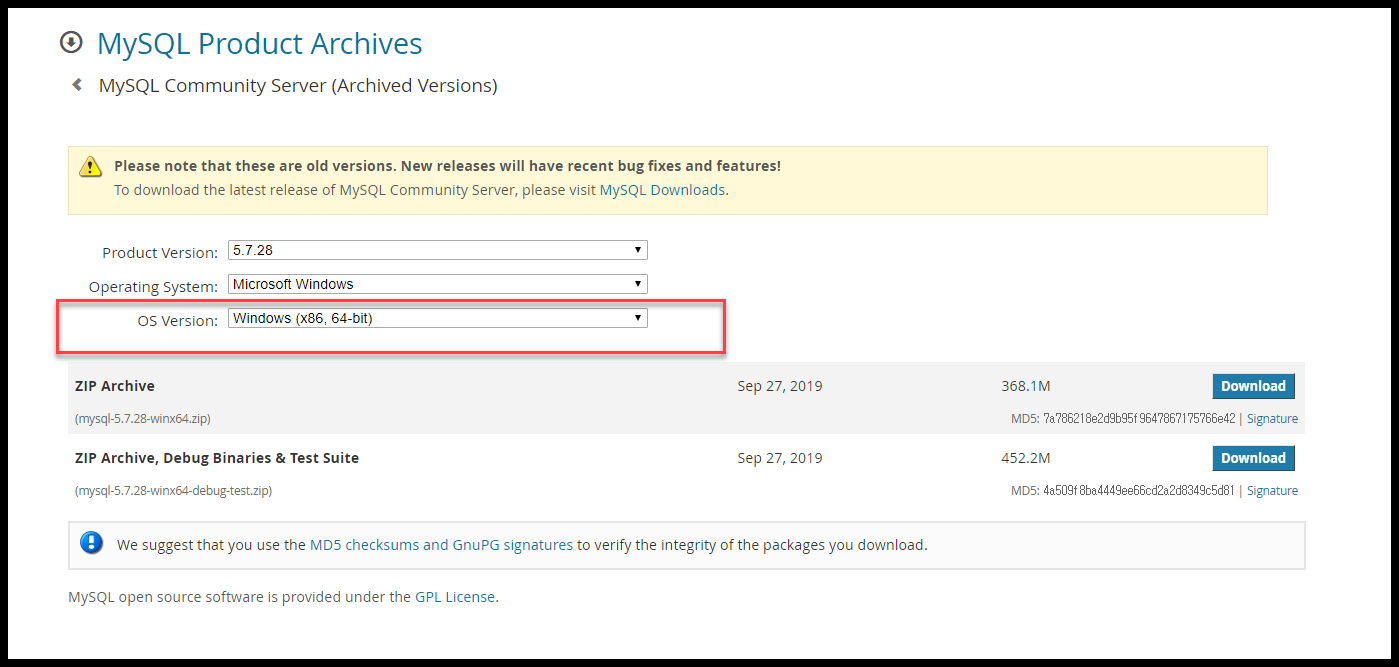Image resolution: width=1399 pixels, height=667 pixels.
Task: Click ZIP Archive, Debug Binaries & Test Suite title
Action: 217,458
